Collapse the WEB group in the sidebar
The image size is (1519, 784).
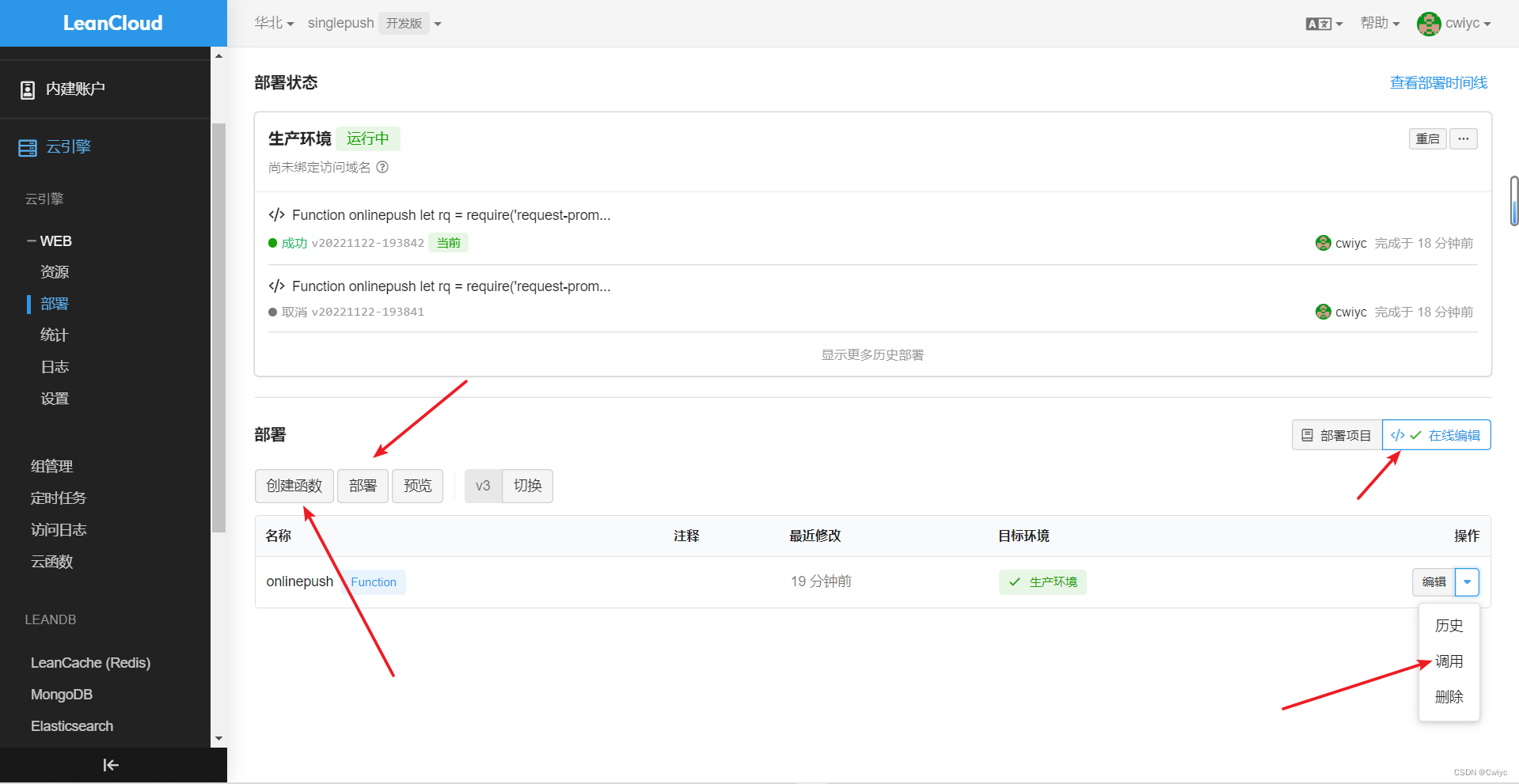click(x=49, y=241)
